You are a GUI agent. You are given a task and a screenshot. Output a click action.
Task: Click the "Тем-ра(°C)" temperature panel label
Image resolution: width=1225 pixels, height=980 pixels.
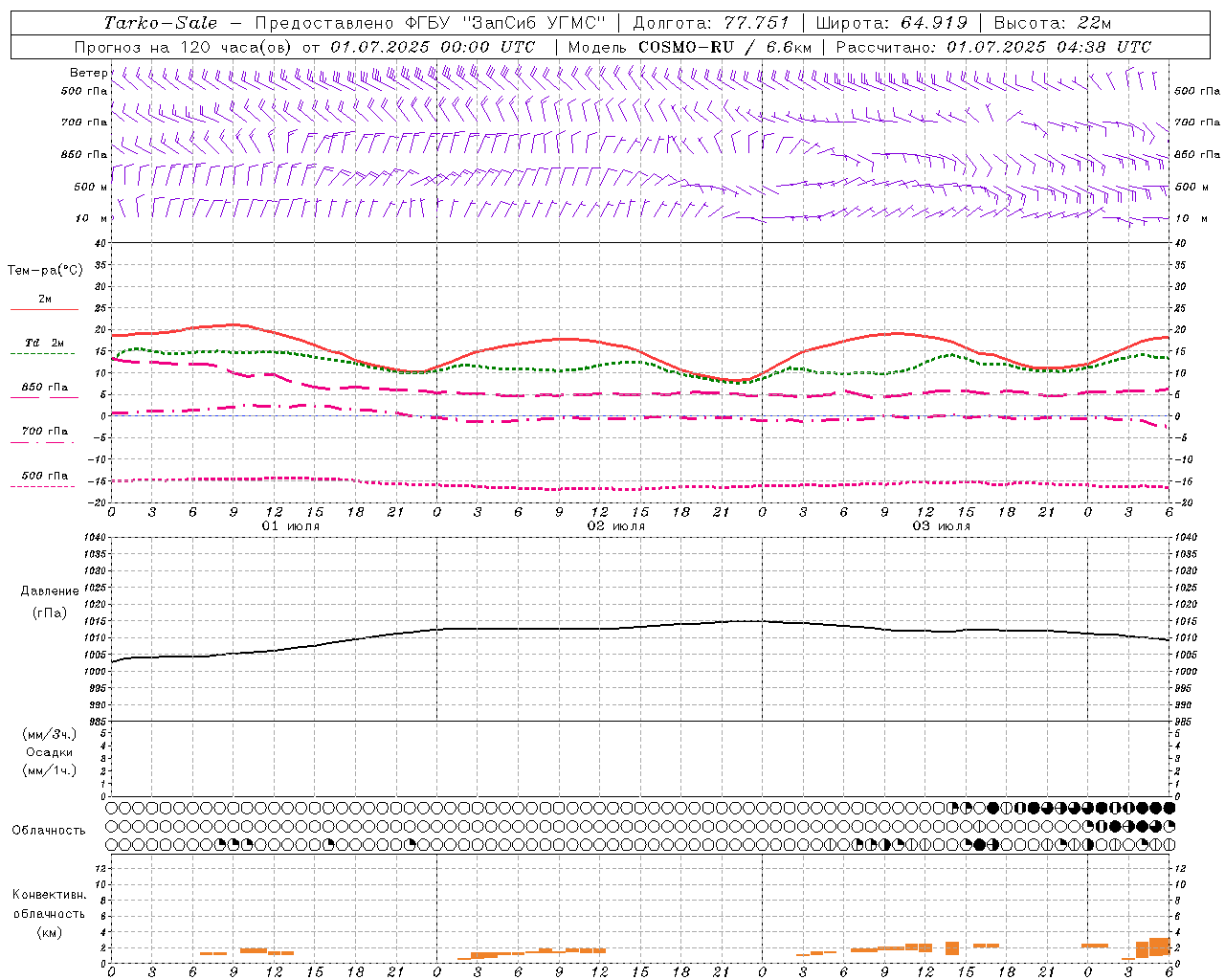(x=45, y=271)
